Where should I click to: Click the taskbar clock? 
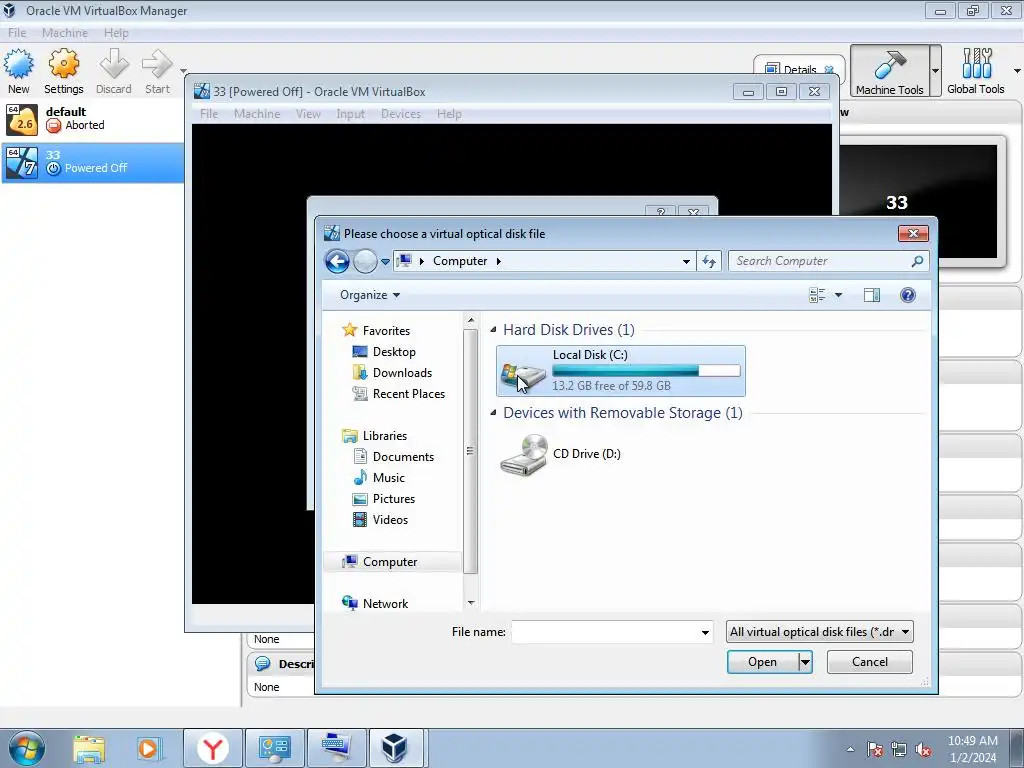pyautogui.click(x=973, y=749)
